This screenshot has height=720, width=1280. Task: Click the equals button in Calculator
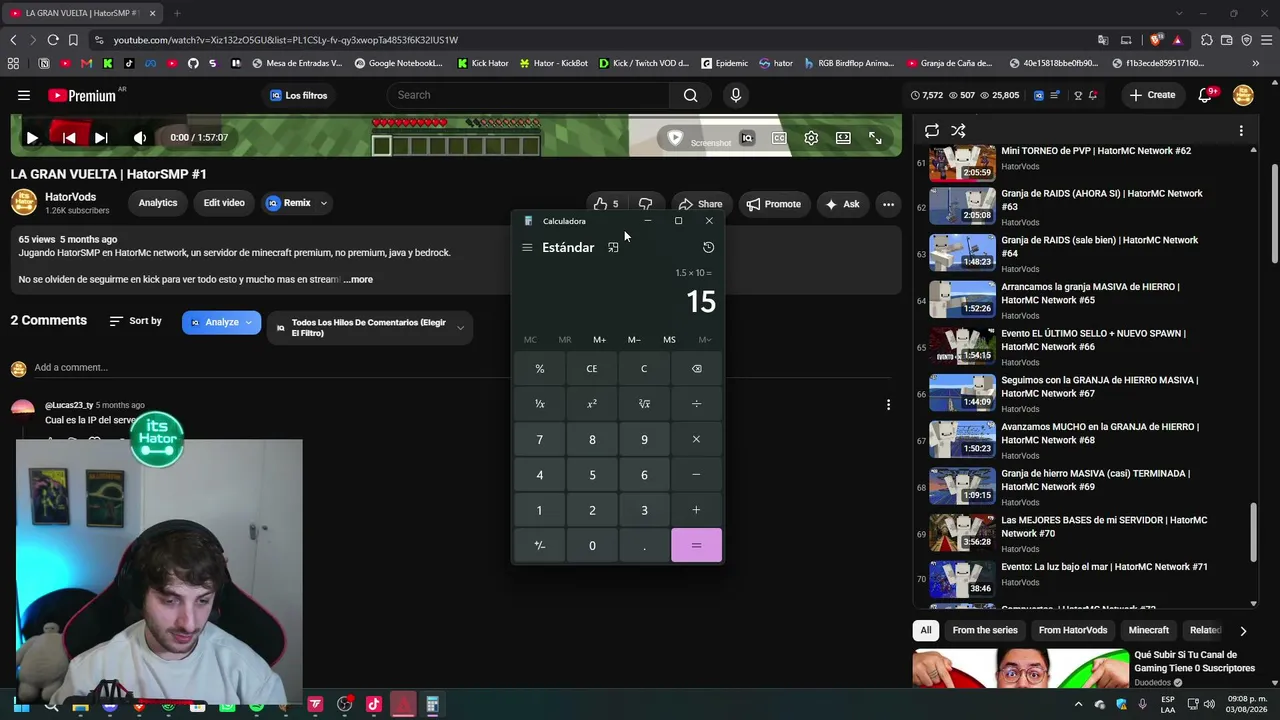coord(696,546)
